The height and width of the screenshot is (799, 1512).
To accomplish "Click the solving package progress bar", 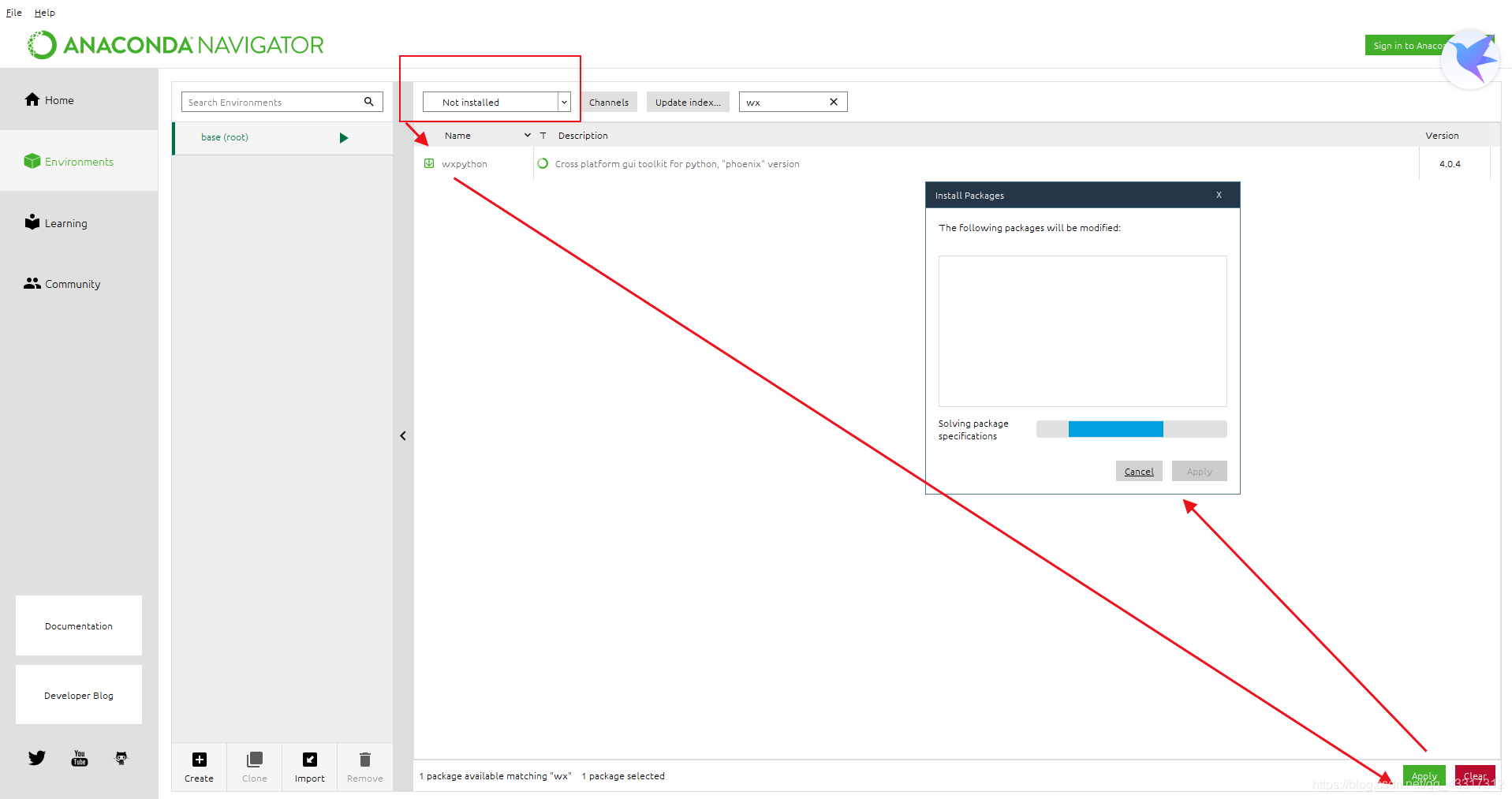I will click(x=1132, y=428).
